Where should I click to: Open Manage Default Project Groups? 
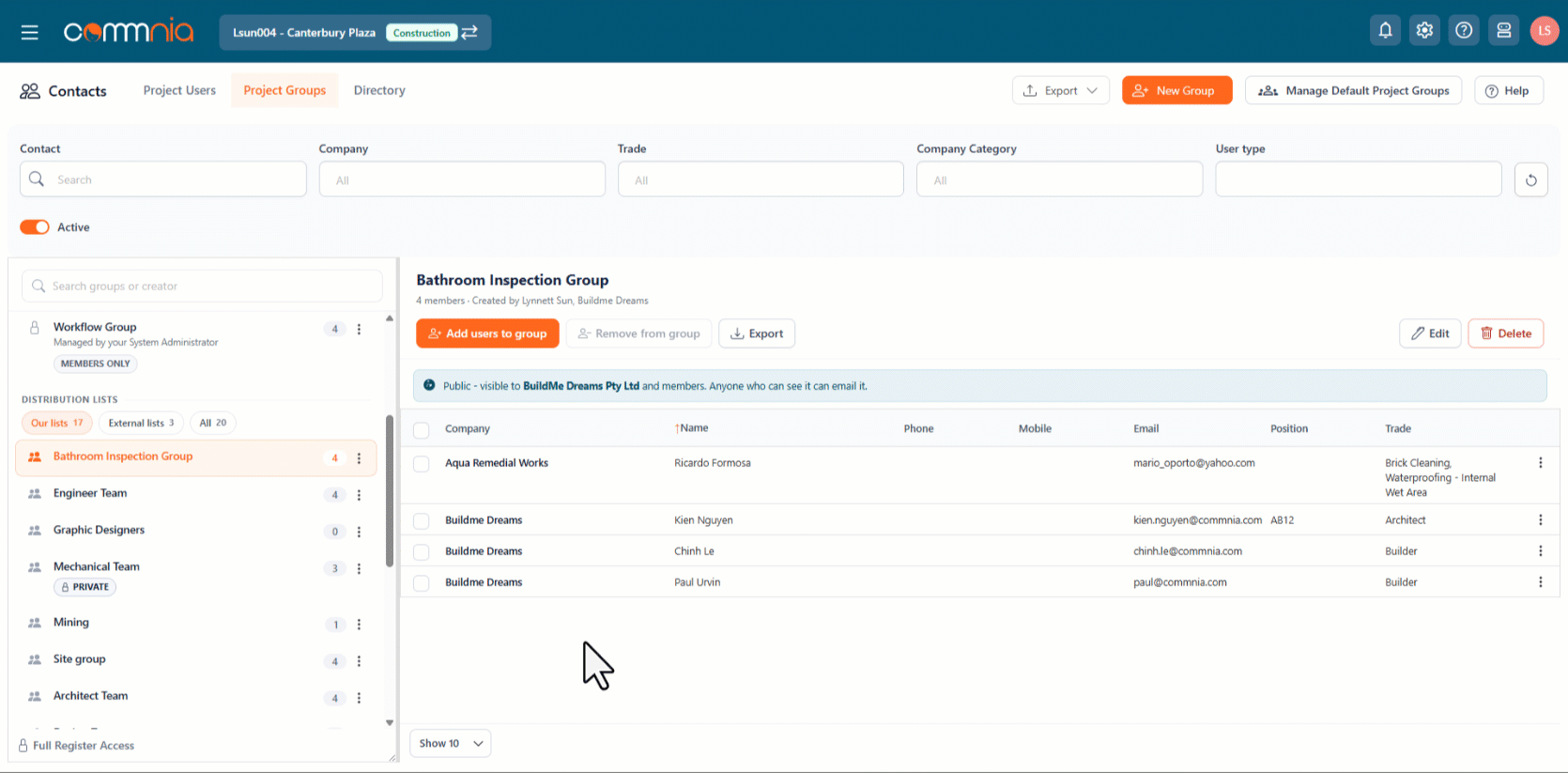1353,90
